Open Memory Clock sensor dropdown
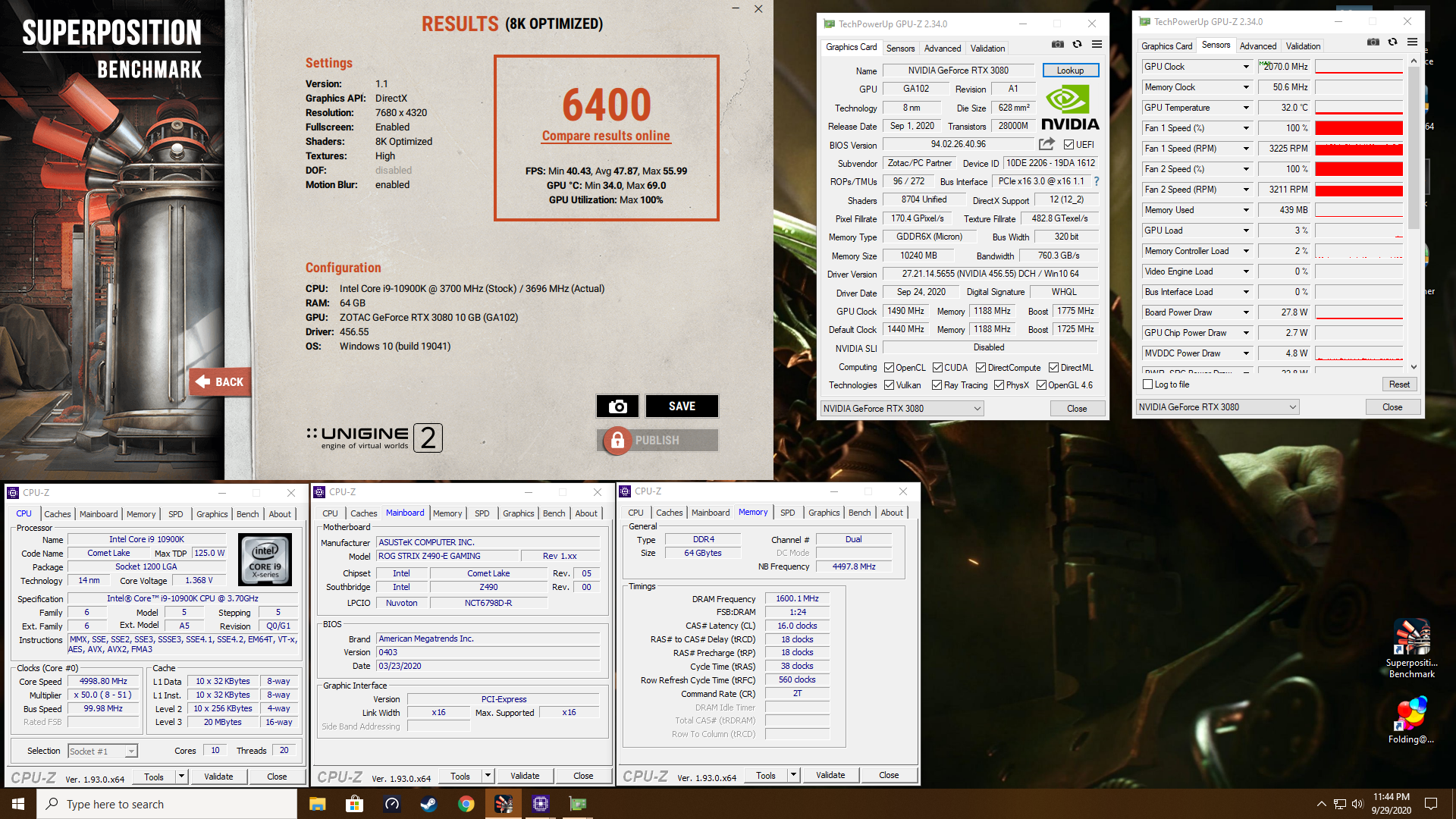This screenshot has width=1456, height=819. point(1245,87)
